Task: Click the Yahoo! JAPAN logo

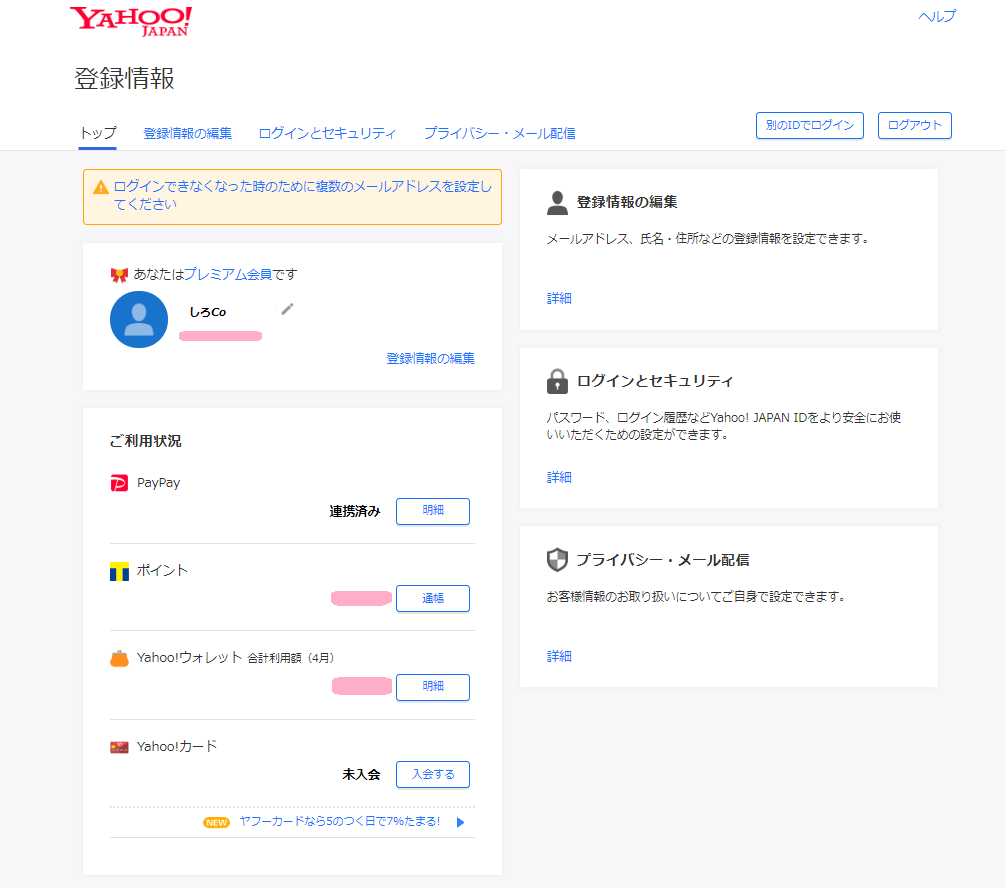Action: coord(131,21)
